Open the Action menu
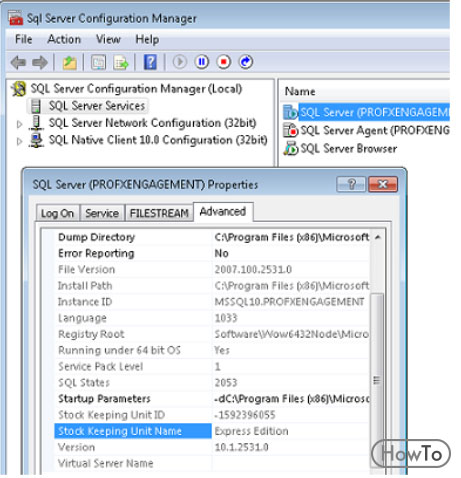 [64, 39]
